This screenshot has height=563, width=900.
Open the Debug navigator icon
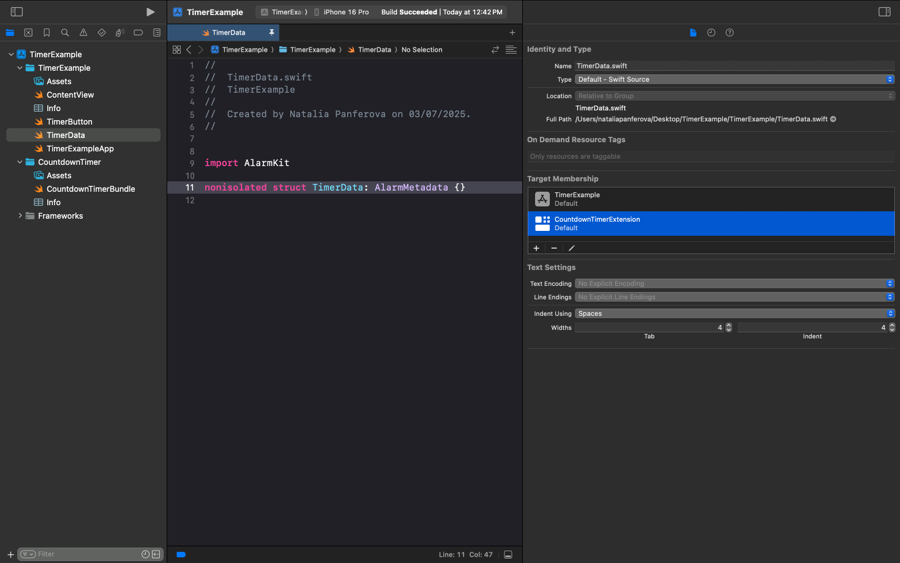coord(120,33)
